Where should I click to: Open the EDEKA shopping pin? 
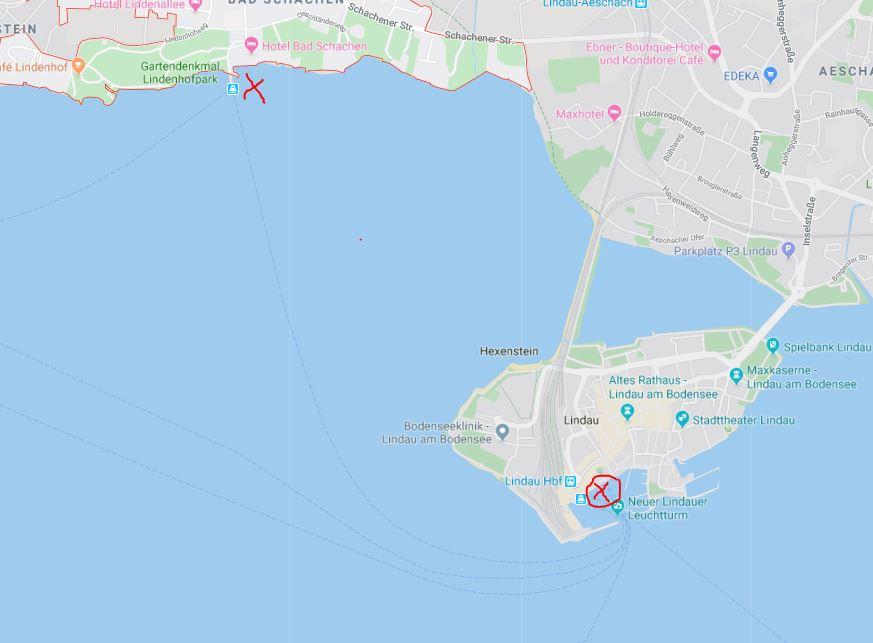(771, 75)
